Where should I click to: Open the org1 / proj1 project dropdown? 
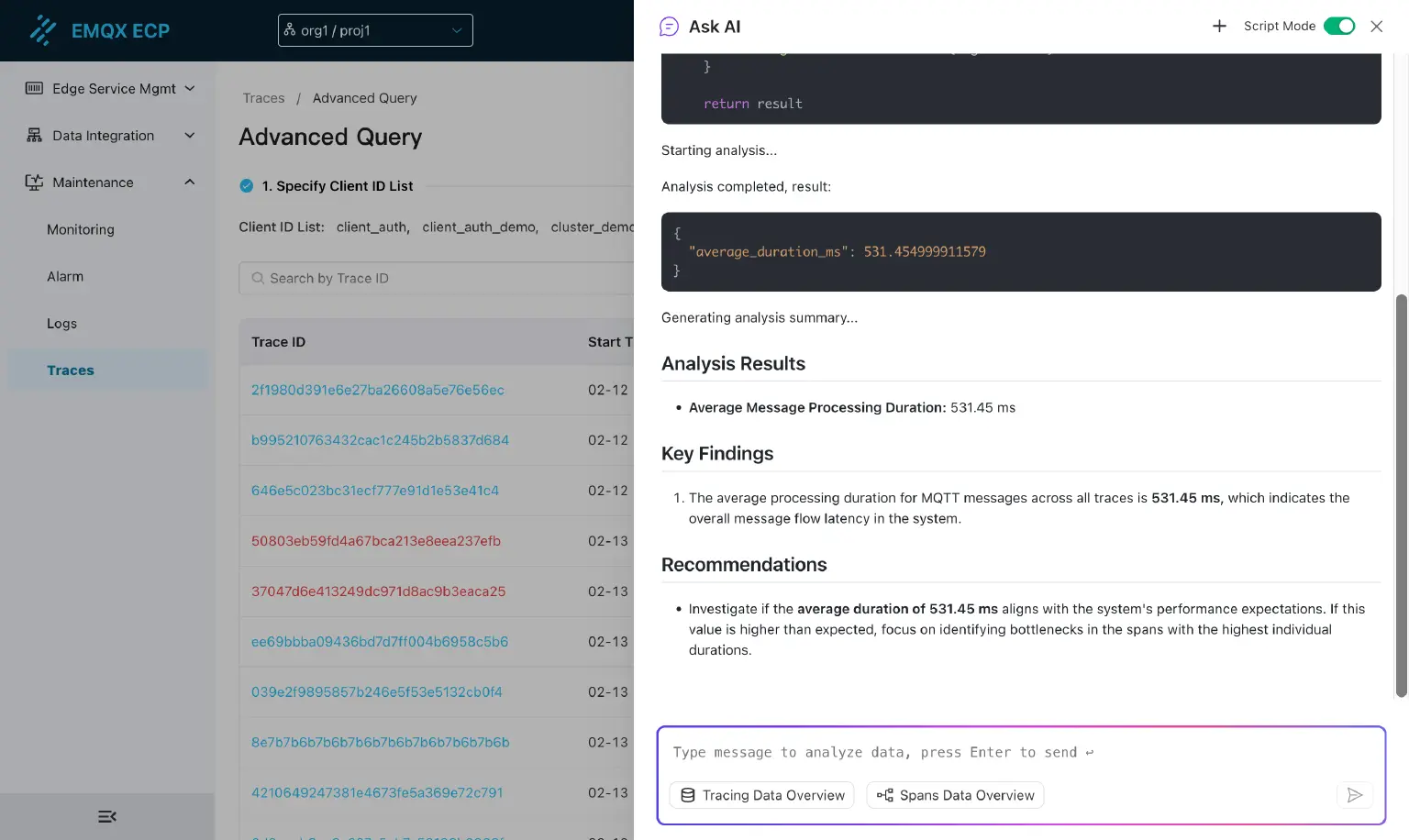(375, 30)
